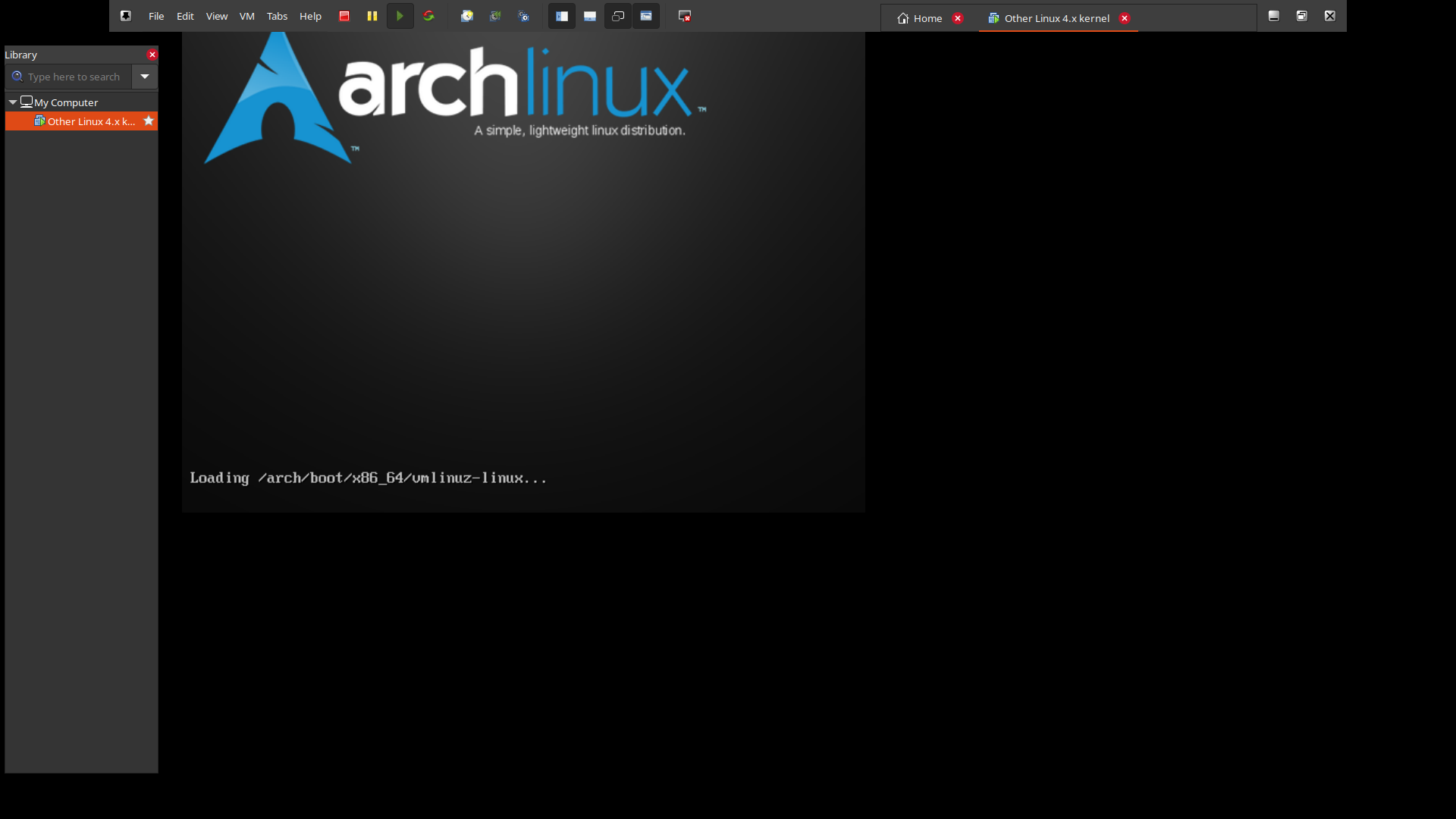Open the library search filter dropdown
This screenshot has height=819, width=1456.
coord(145,77)
